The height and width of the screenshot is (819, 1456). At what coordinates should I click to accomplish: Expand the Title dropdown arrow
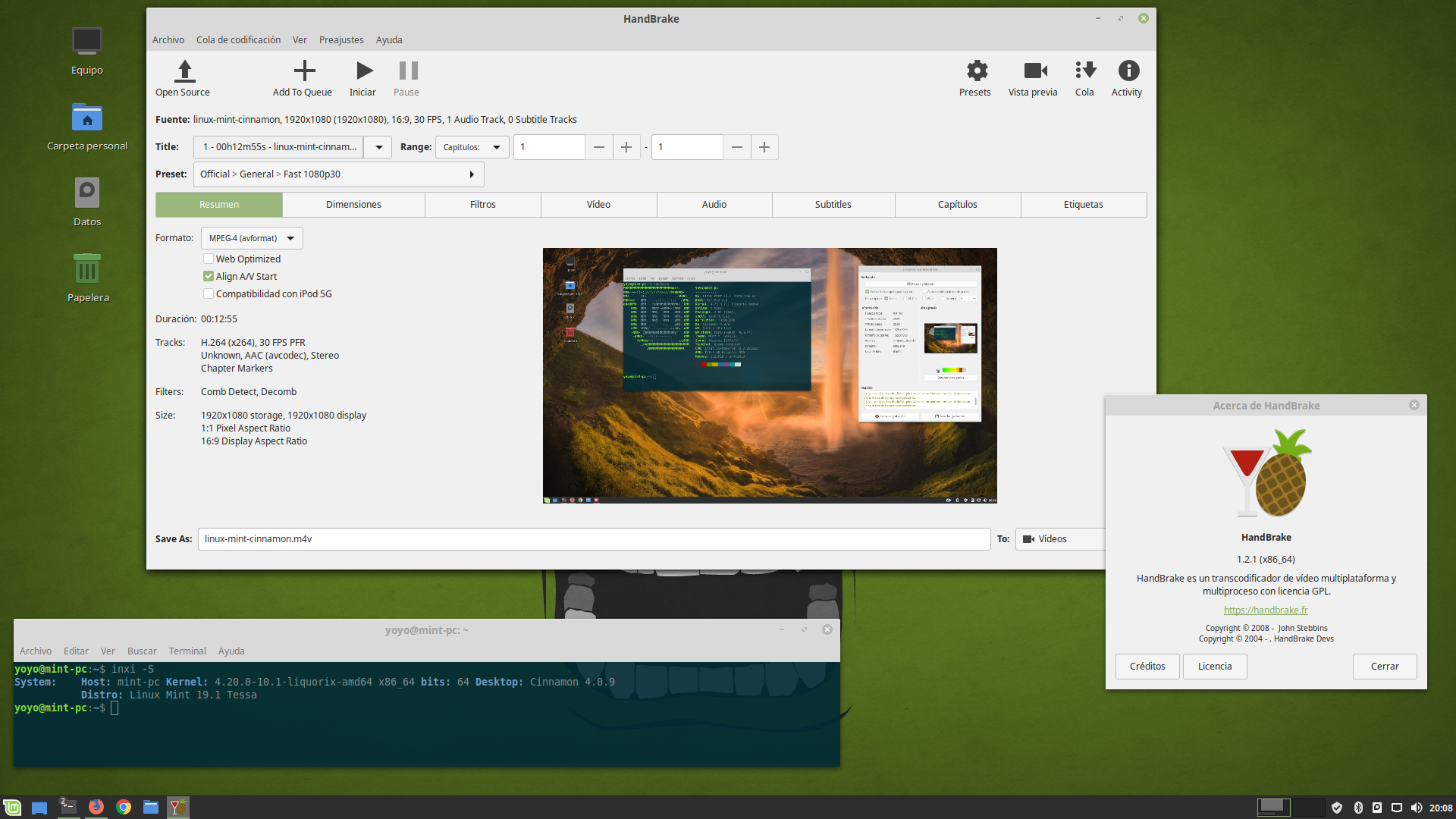(x=378, y=147)
